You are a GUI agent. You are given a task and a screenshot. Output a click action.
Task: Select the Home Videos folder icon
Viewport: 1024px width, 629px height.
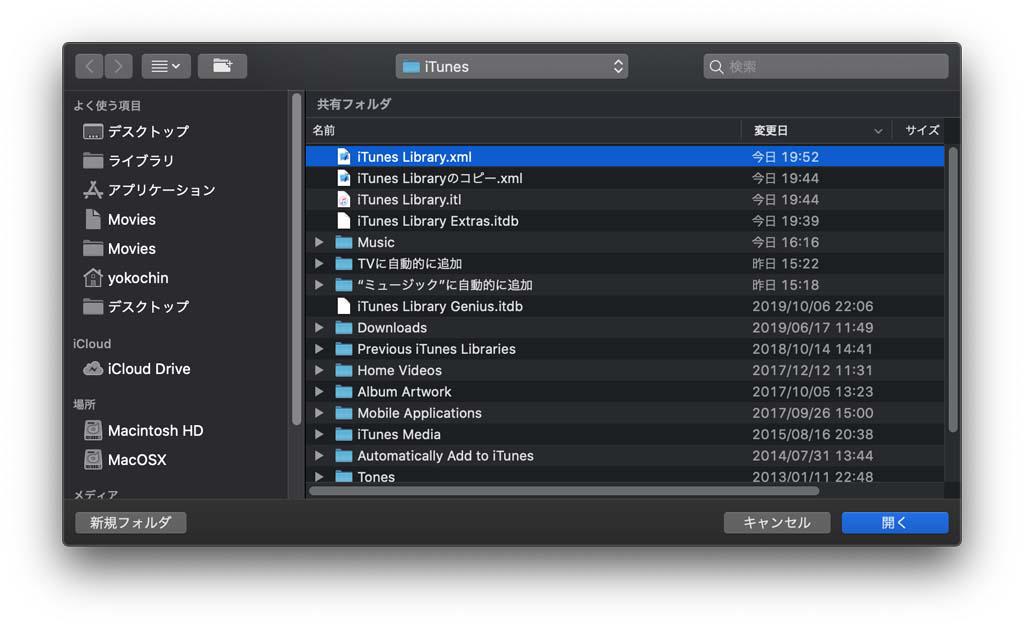click(x=344, y=370)
